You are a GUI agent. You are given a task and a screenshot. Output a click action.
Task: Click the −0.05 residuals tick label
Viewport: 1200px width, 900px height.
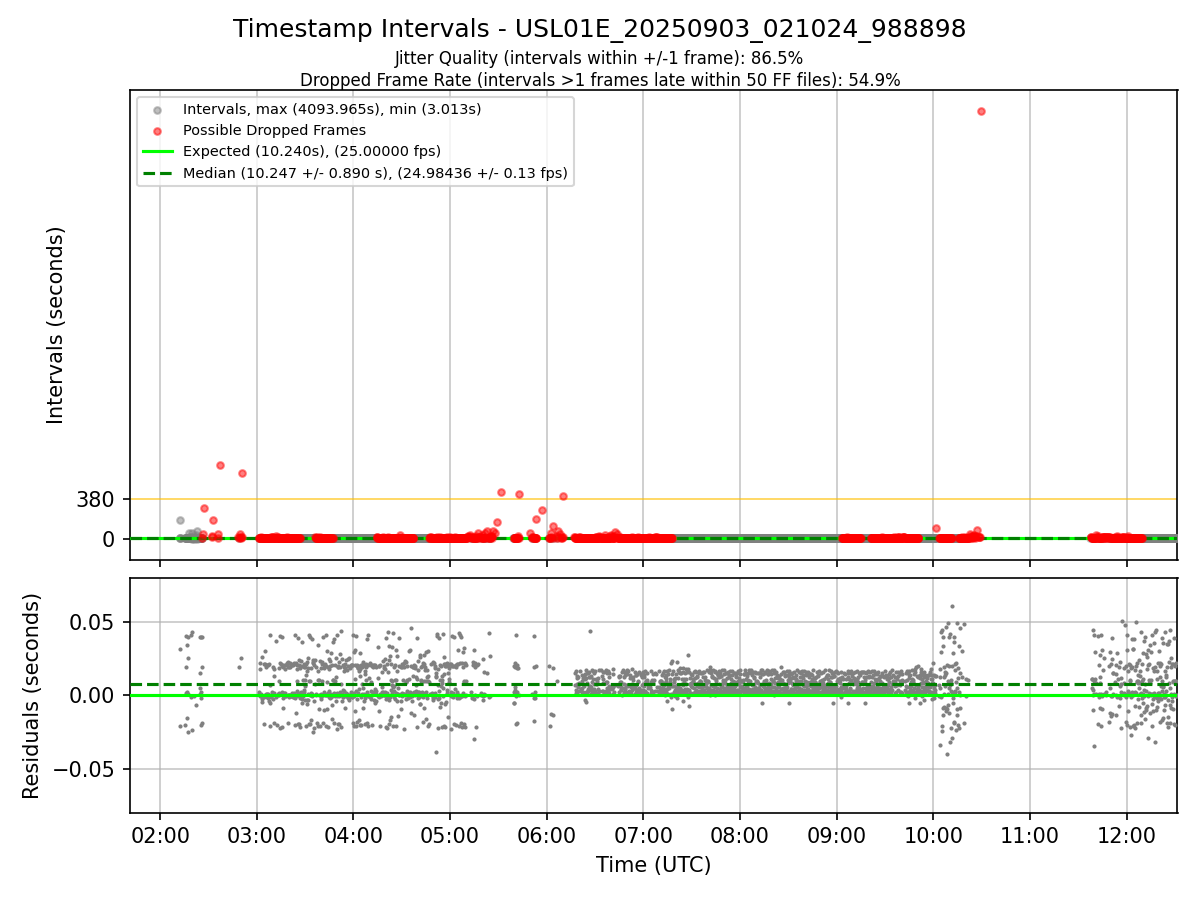tap(86, 769)
